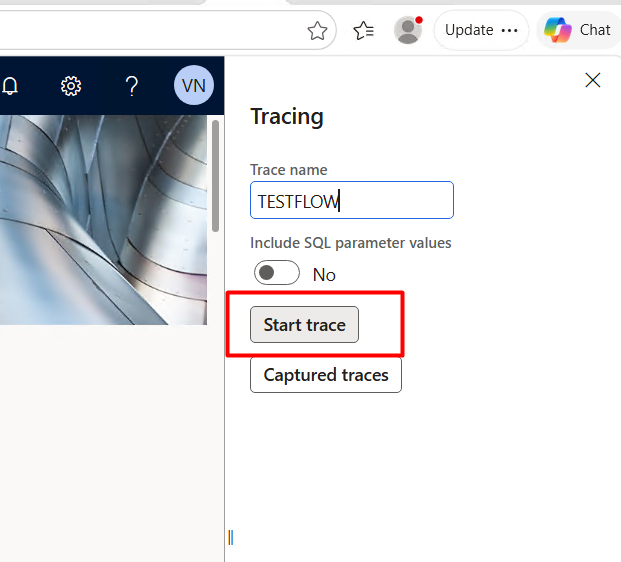Open the Help question mark menu
Screen dimensions: 621x562
click(132, 86)
